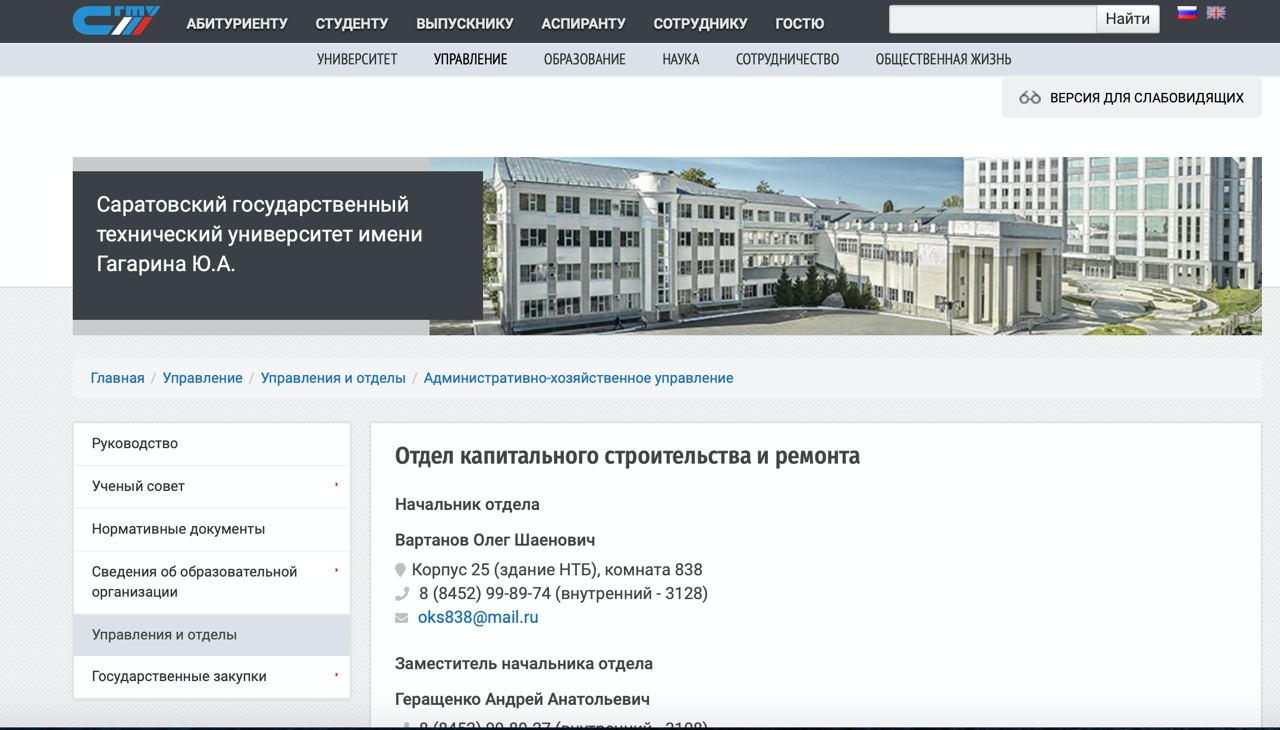1280x730 pixels.
Task: Open the ГОСТЮ menu
Action: [x=800, y=23]
